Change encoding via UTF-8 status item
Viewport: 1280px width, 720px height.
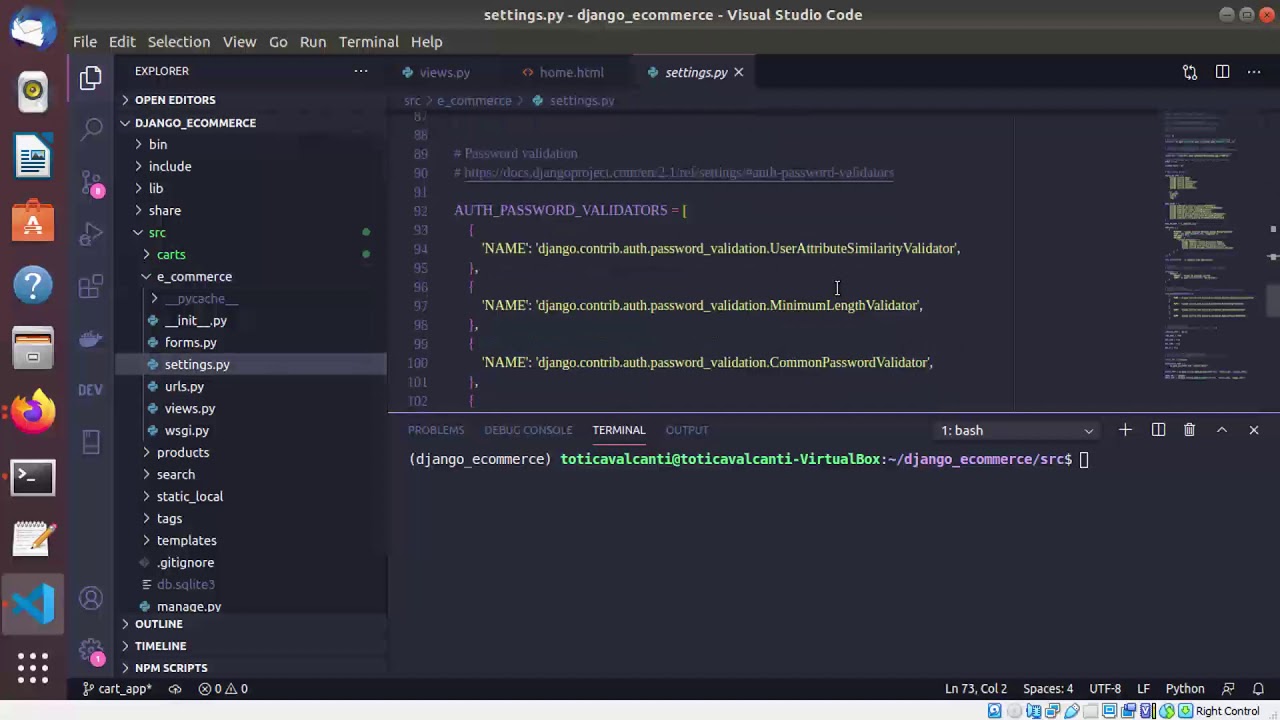tap(1105, 688)
